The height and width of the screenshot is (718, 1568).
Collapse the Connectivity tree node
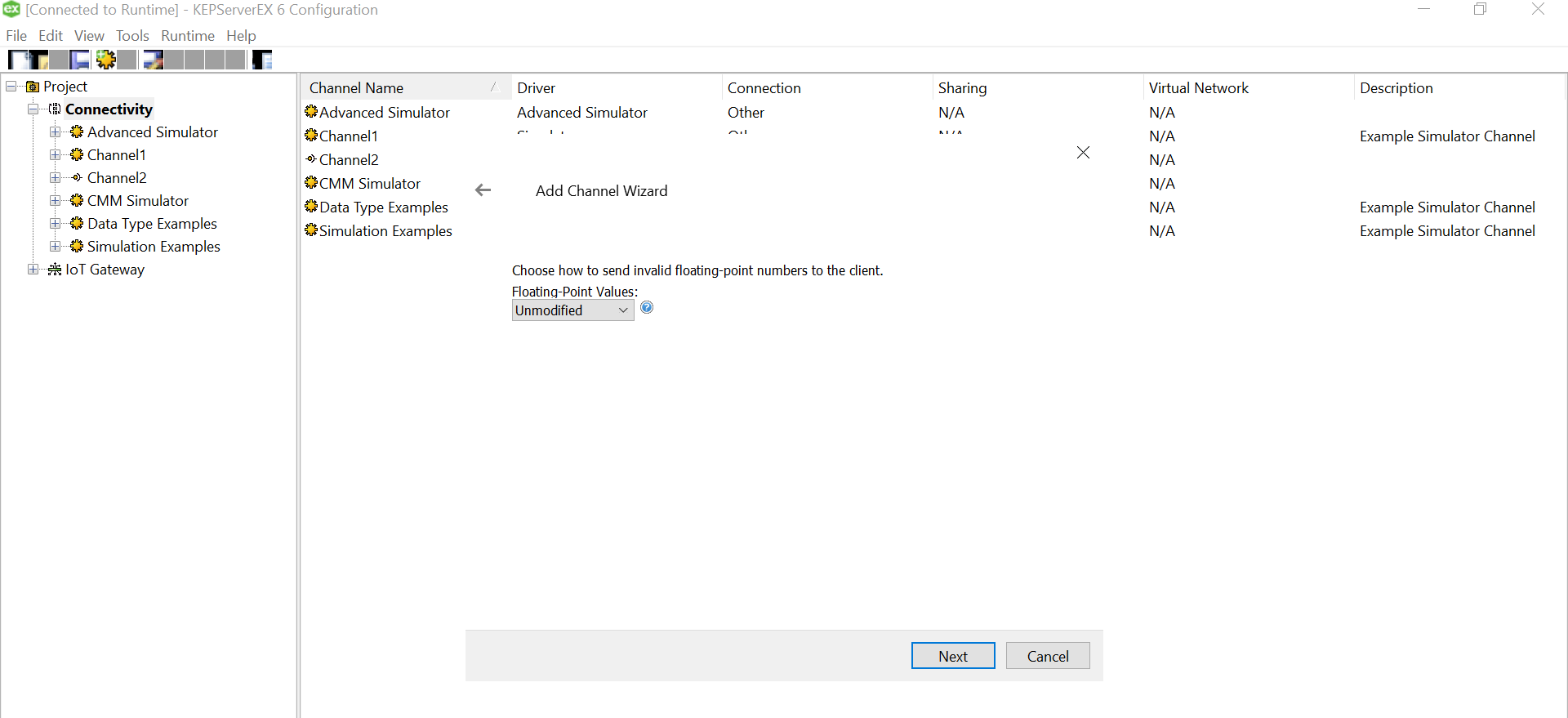click(33, 109)
